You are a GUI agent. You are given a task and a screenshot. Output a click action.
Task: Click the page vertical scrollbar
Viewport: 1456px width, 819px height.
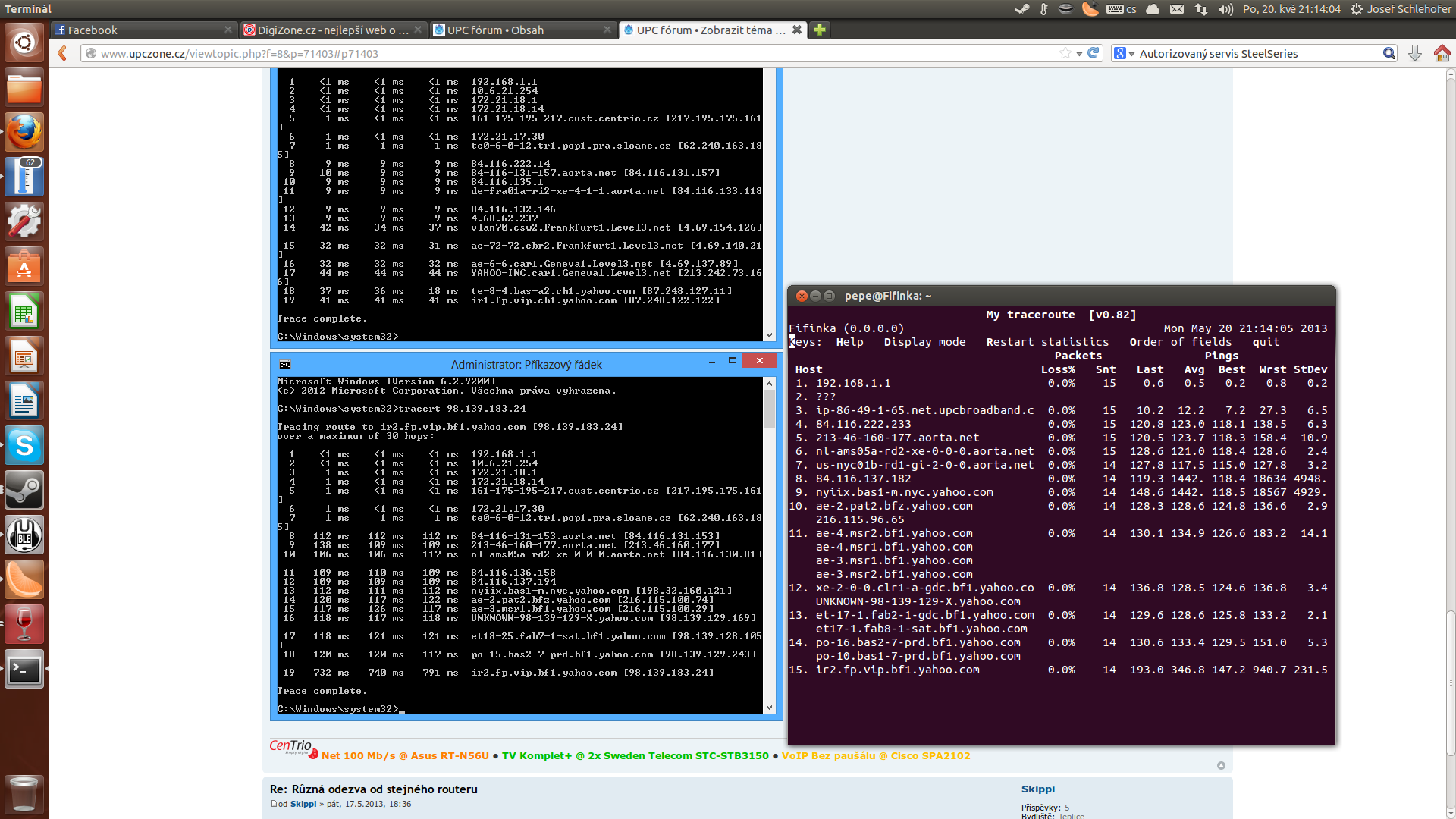(x=1451, y=682)
